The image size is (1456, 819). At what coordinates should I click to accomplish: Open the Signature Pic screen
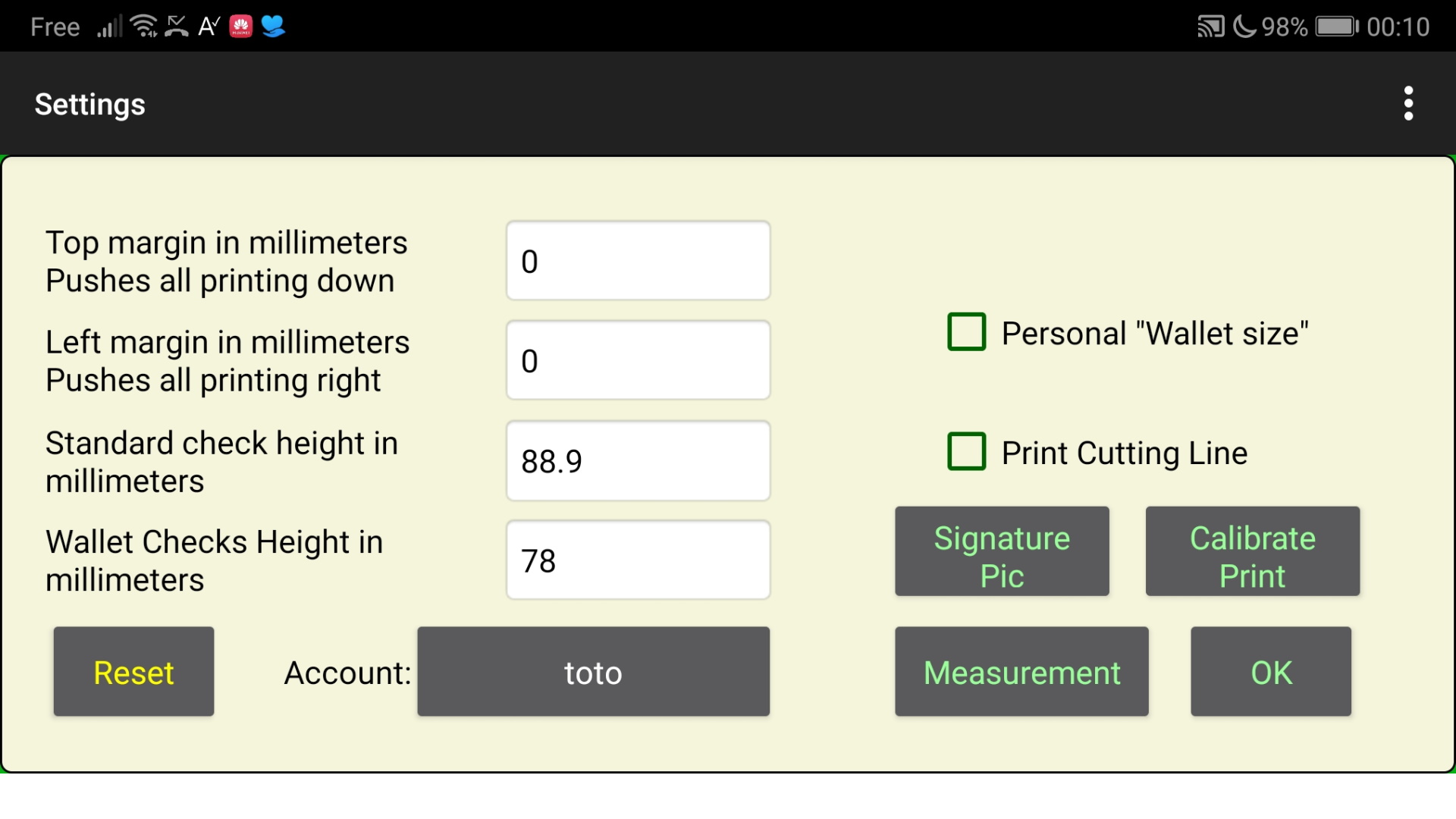[x=1002, y=551]
